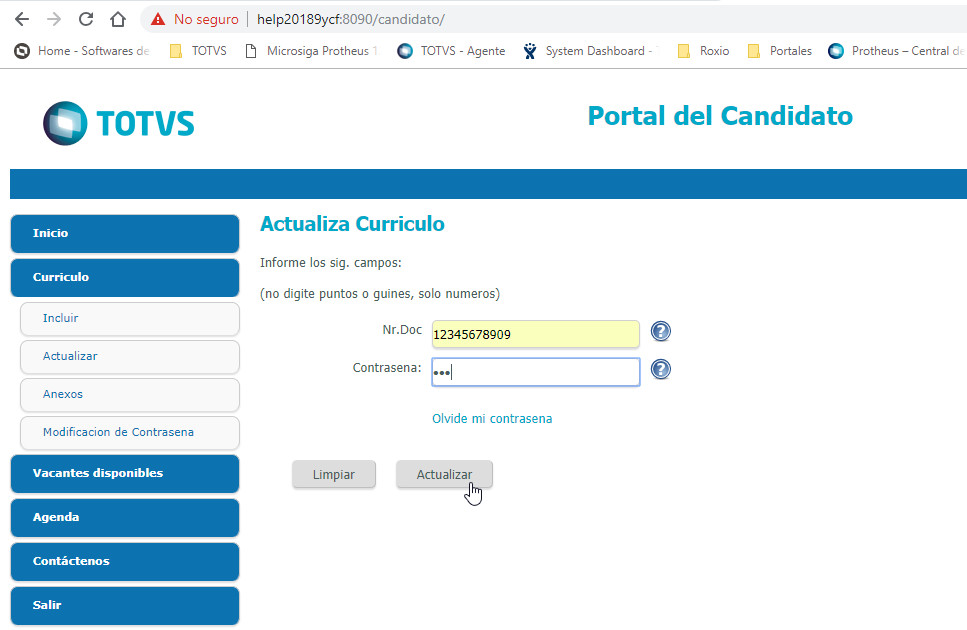This screenshot has height=630, width=967.
Task: Open the TOTVS bookmarks folder
Action: pos(199,51)
